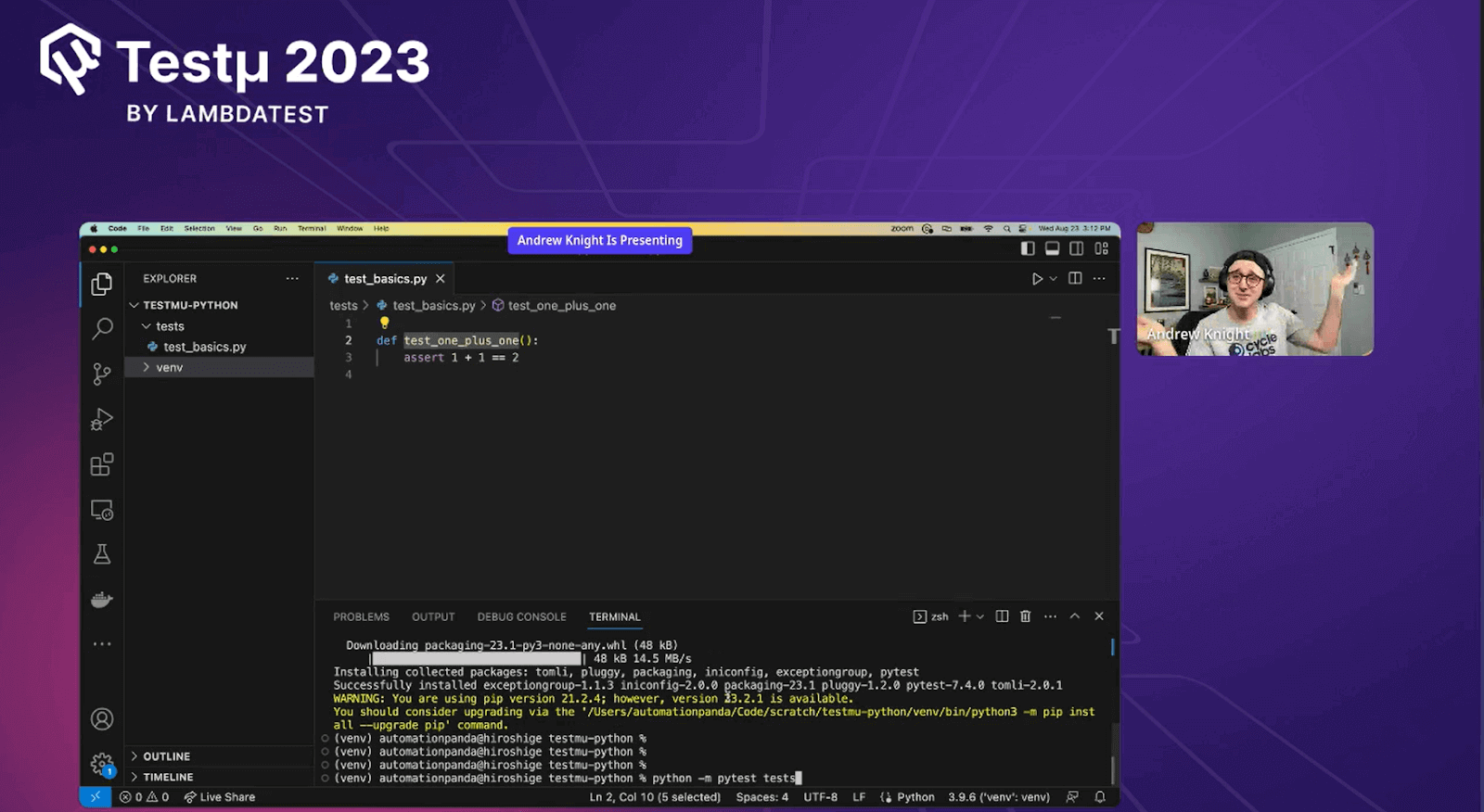This screenshot has width=1484, height=812.
Task: Open the Manage gear menu
Action: tap(102, 764)
